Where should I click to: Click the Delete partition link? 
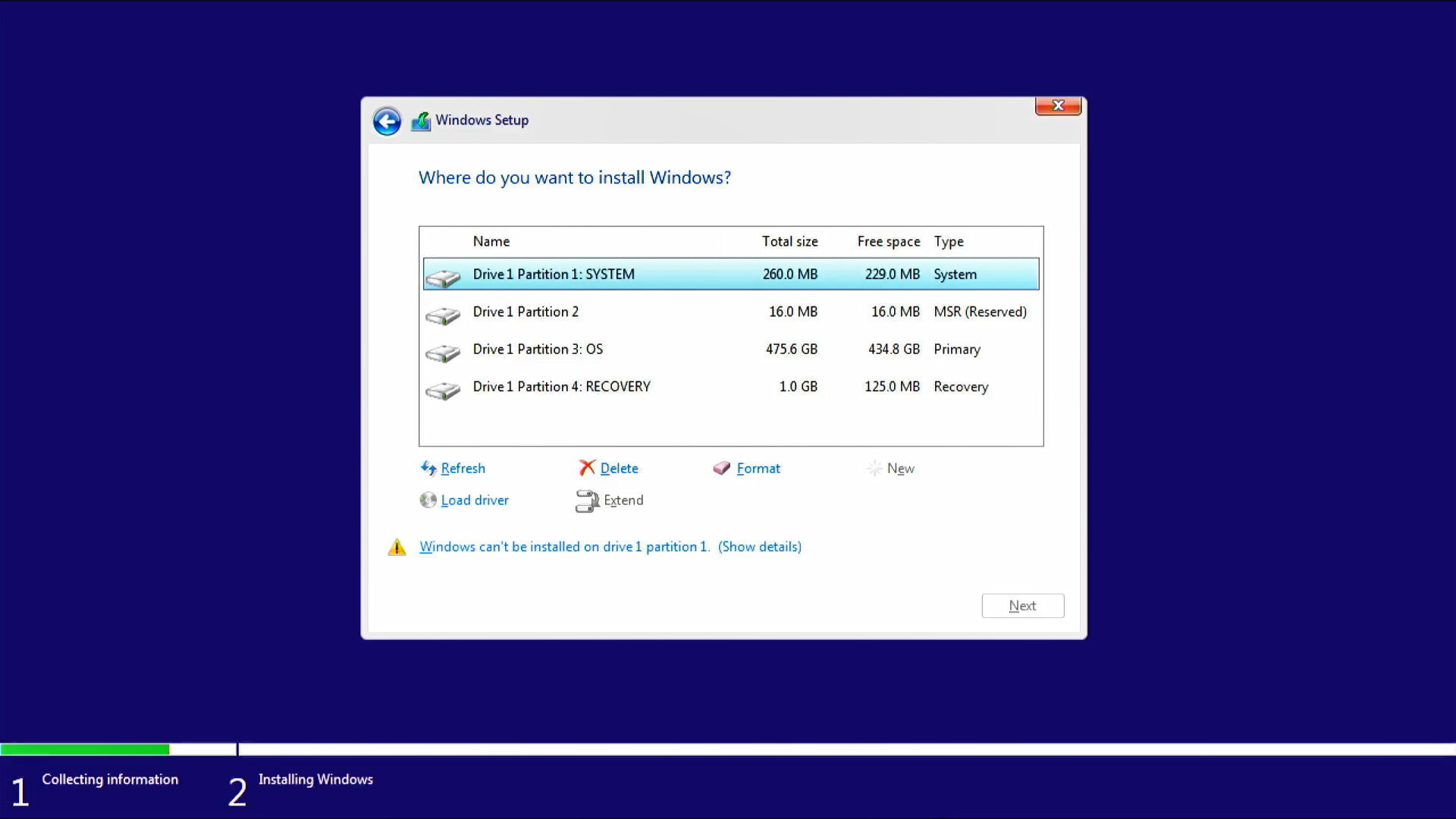(619, 469)
